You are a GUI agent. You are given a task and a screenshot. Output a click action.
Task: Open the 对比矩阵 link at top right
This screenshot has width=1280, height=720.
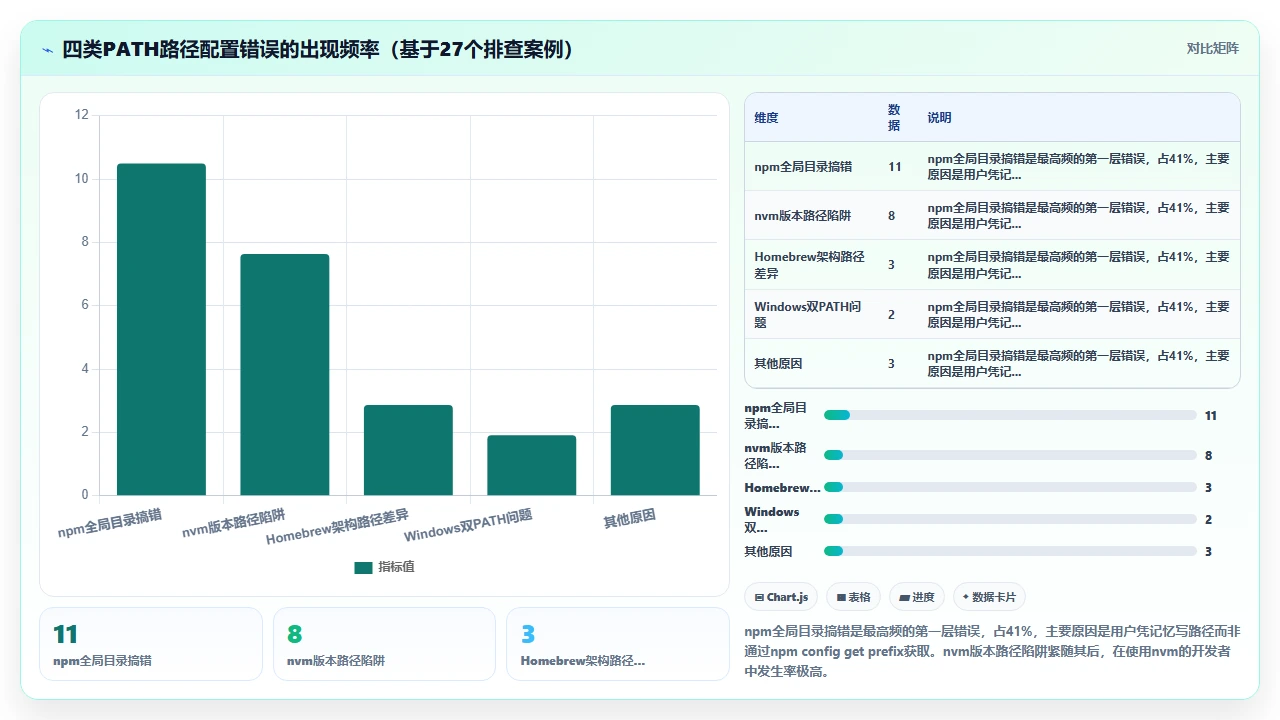(1212, 49)
